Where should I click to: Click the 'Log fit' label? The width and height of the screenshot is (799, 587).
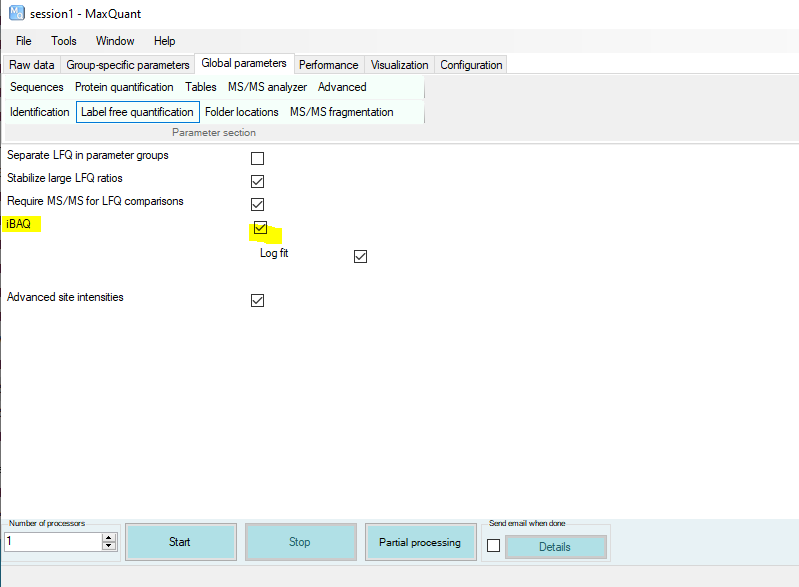pos(274,253)
